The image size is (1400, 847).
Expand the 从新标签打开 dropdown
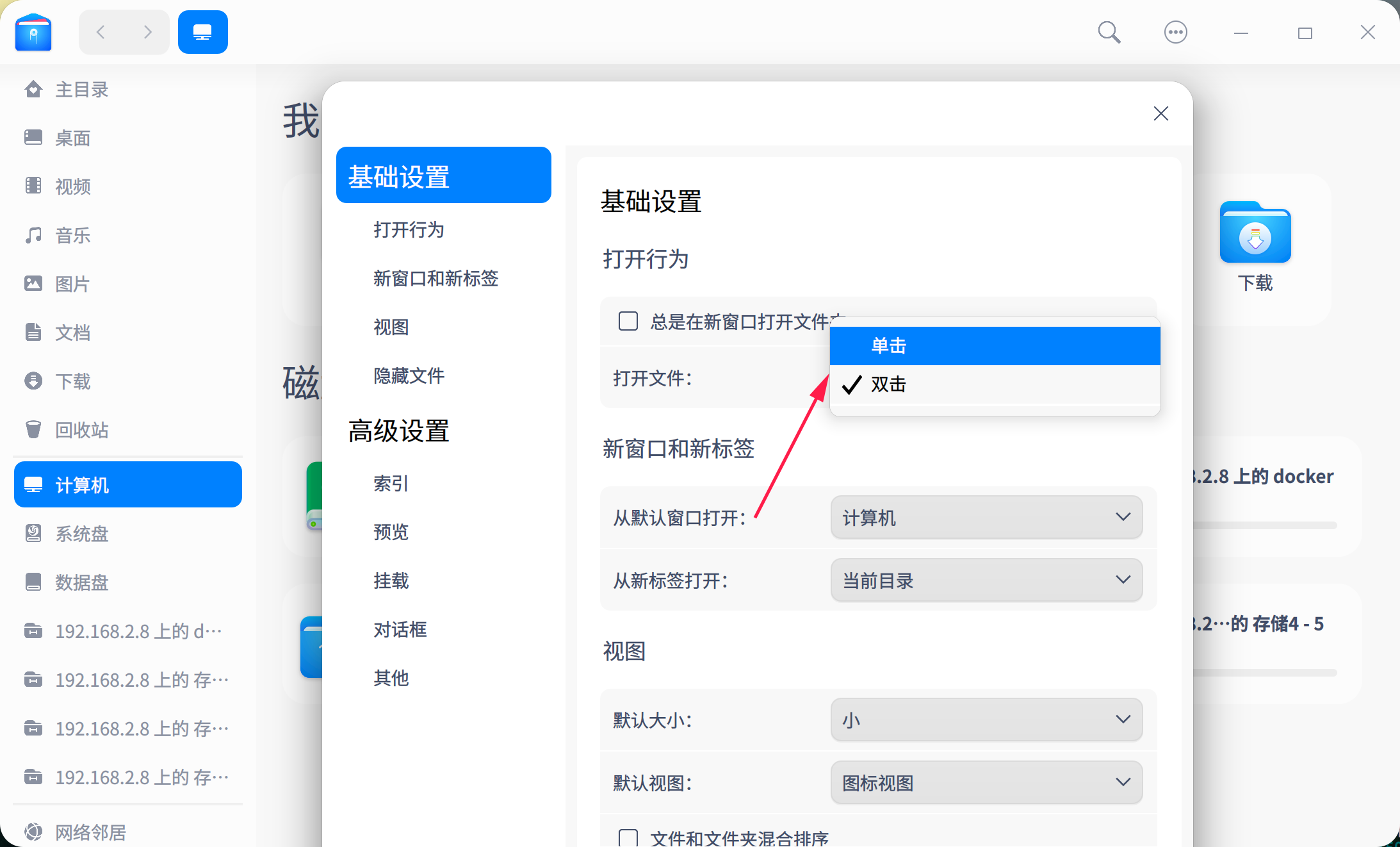986,580
